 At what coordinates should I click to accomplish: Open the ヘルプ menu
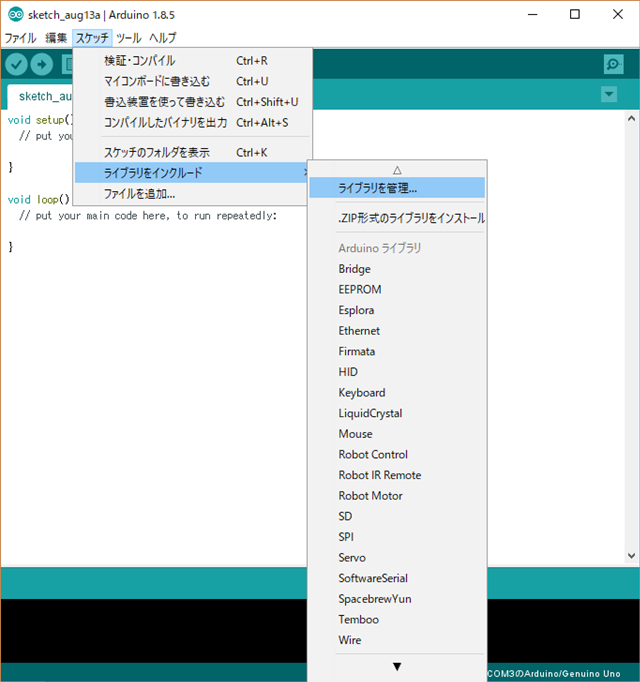click(163, 38)
